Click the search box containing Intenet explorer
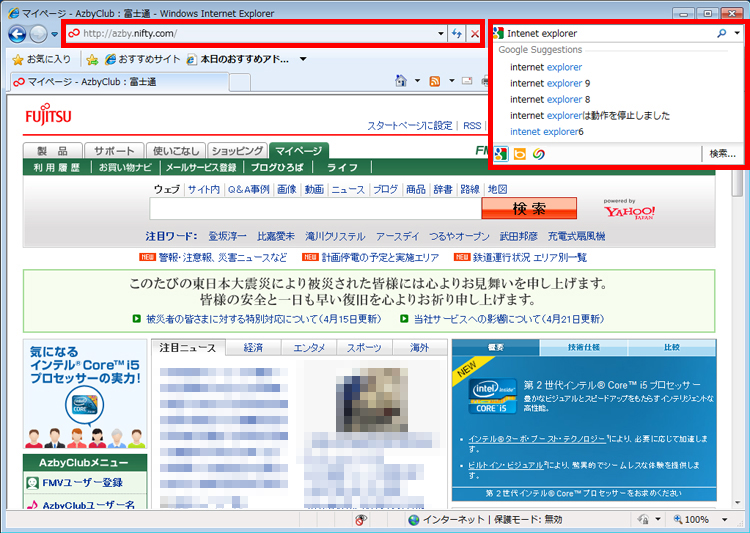 tap(607, 33)
